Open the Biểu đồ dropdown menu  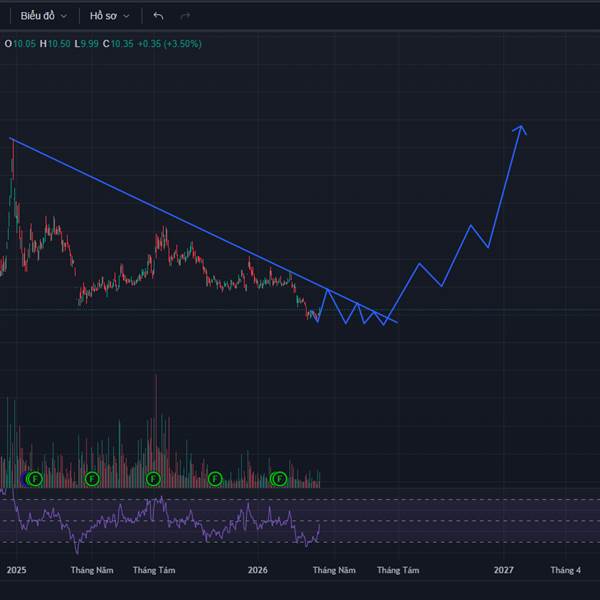[x=44, y=16]
